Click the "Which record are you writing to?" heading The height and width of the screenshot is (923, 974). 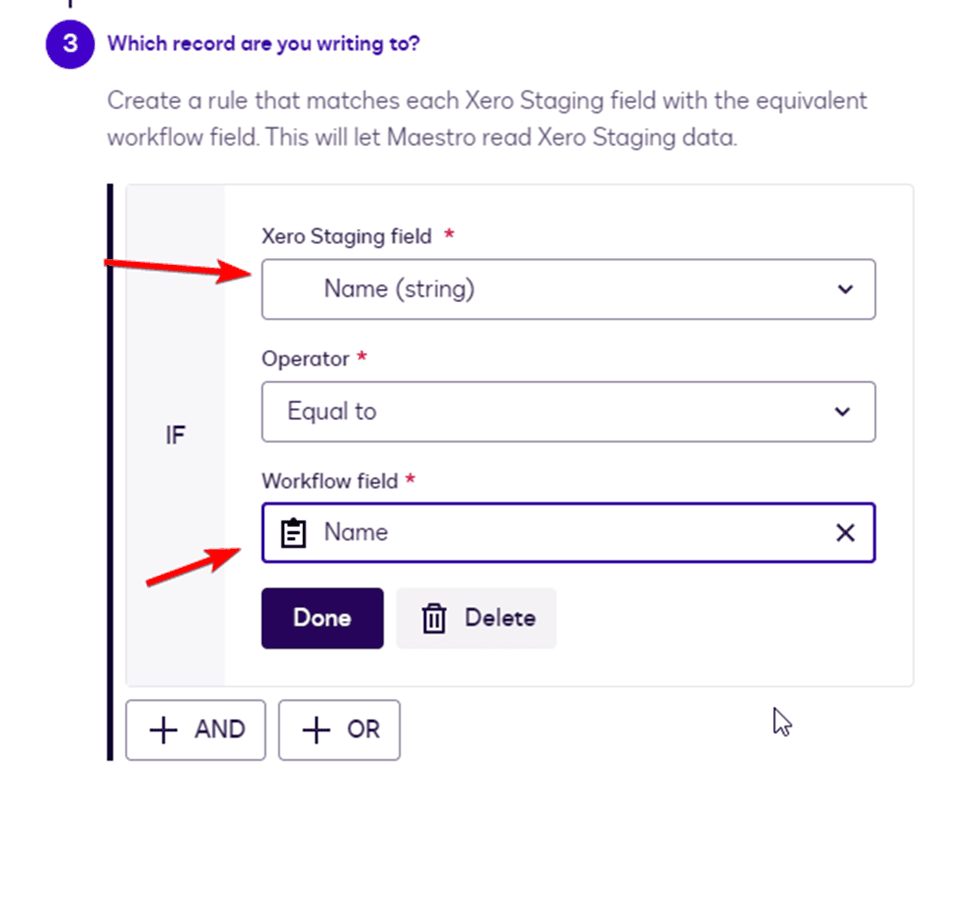coord(263,44)
